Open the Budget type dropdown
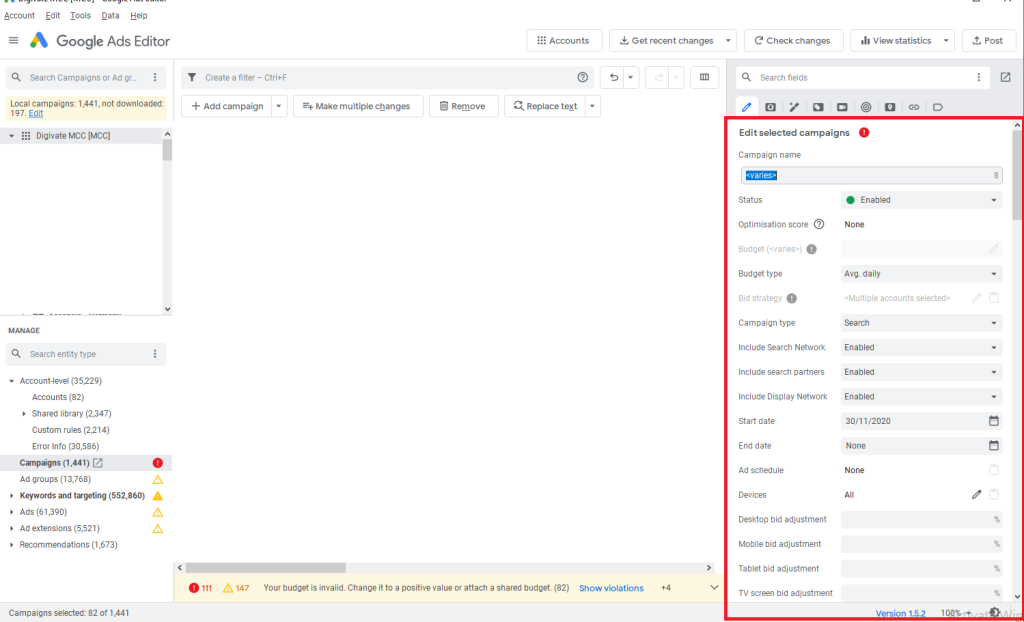 921,274
